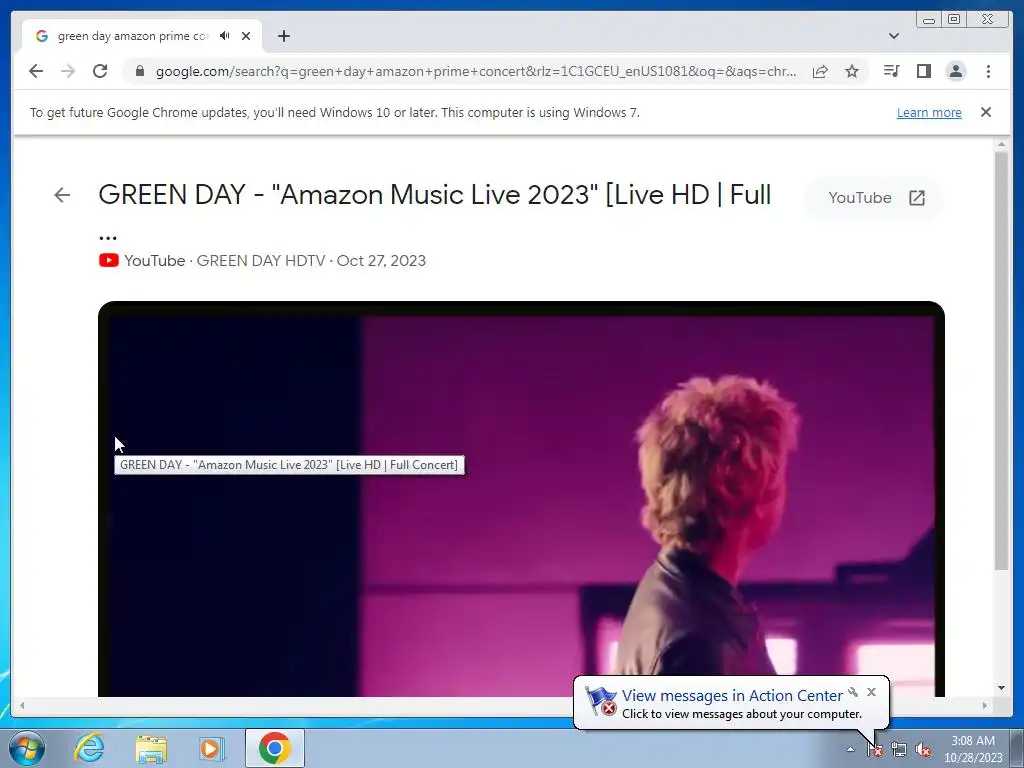1024x768 pixels.
Task: Click the GREEN DAY video title heading
Action: pos(434,195)
